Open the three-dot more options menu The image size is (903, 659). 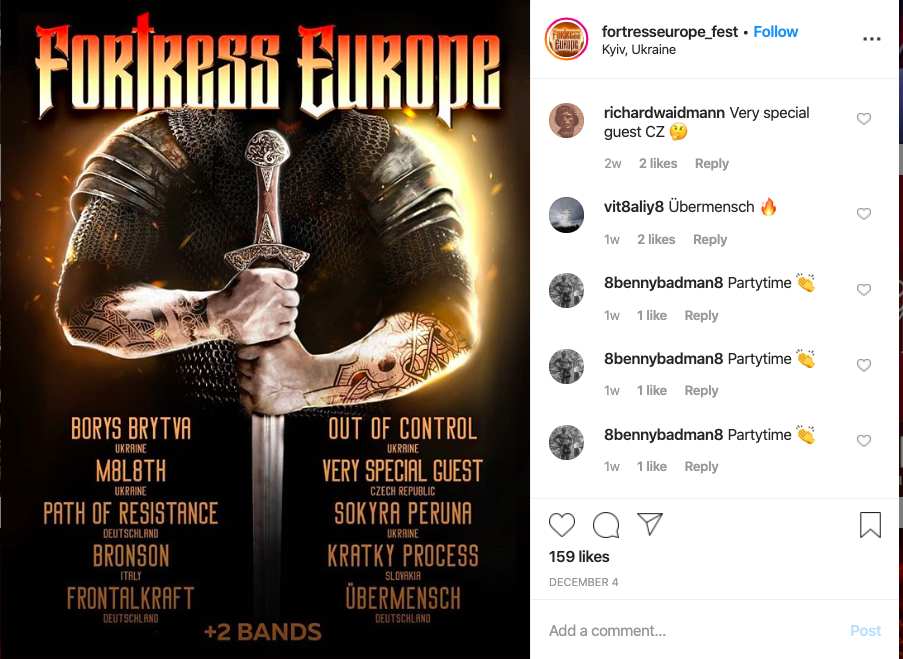[871, 39]
